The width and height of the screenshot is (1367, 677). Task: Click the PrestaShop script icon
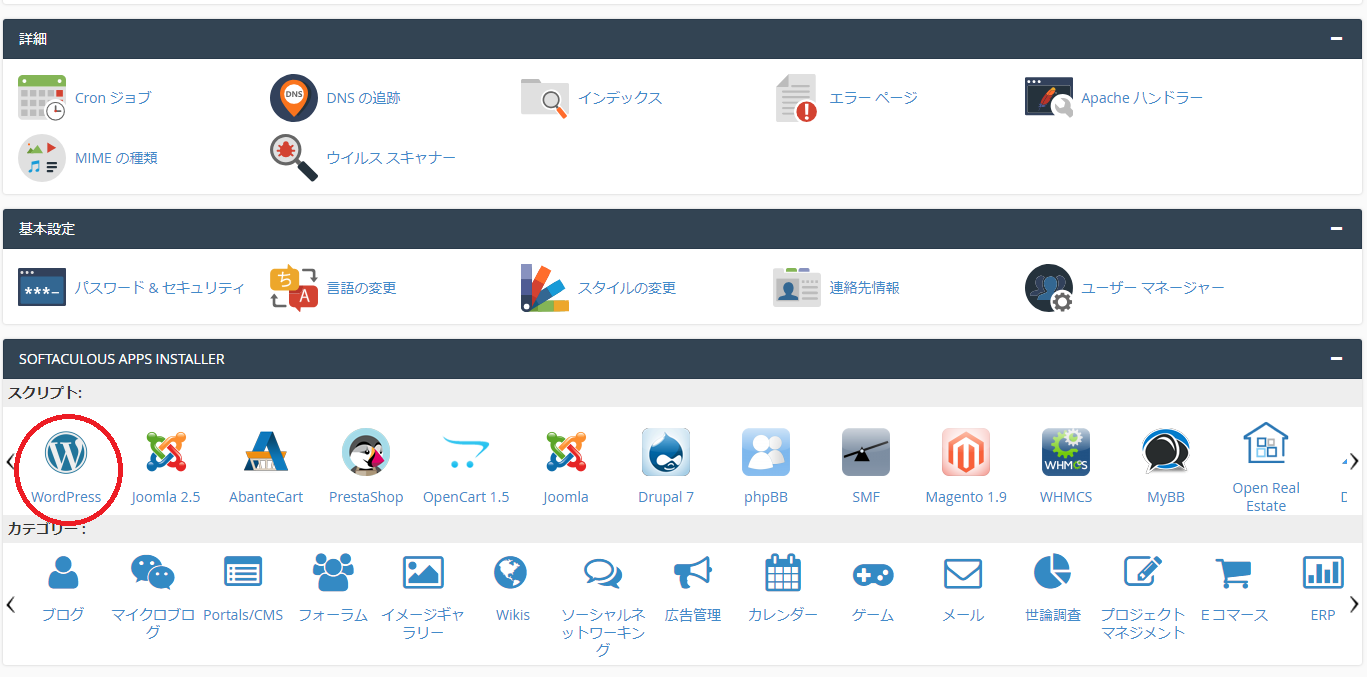point(366,453)
